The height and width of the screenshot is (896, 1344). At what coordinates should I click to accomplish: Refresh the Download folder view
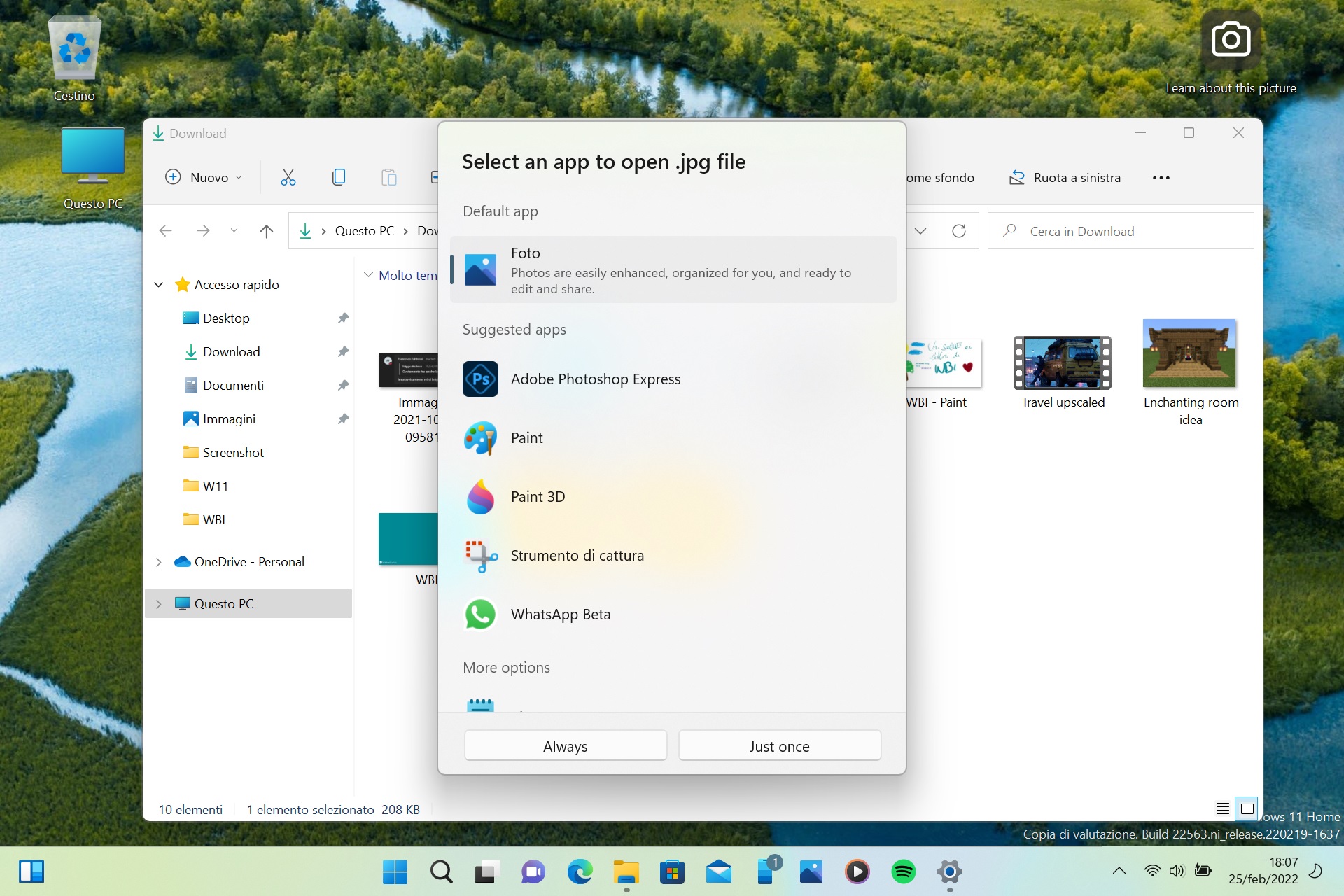(959, 230)
